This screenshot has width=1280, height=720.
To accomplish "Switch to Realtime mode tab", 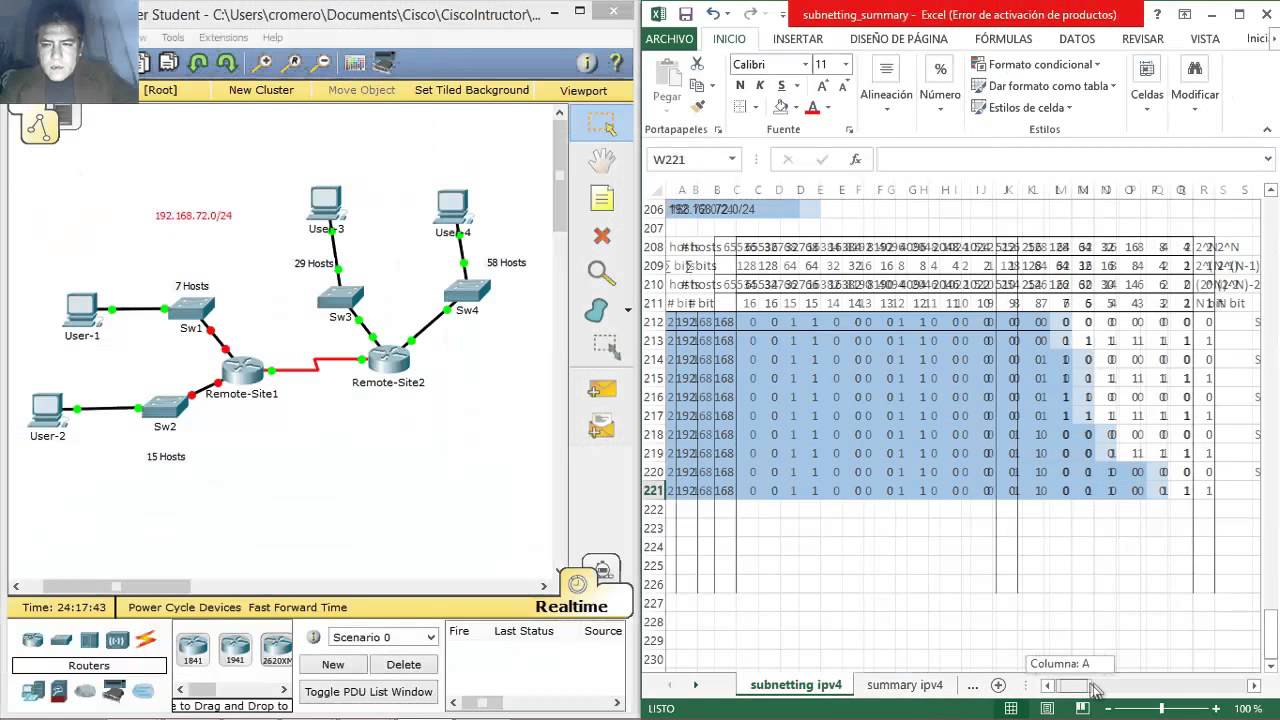I will pos(571,606).
